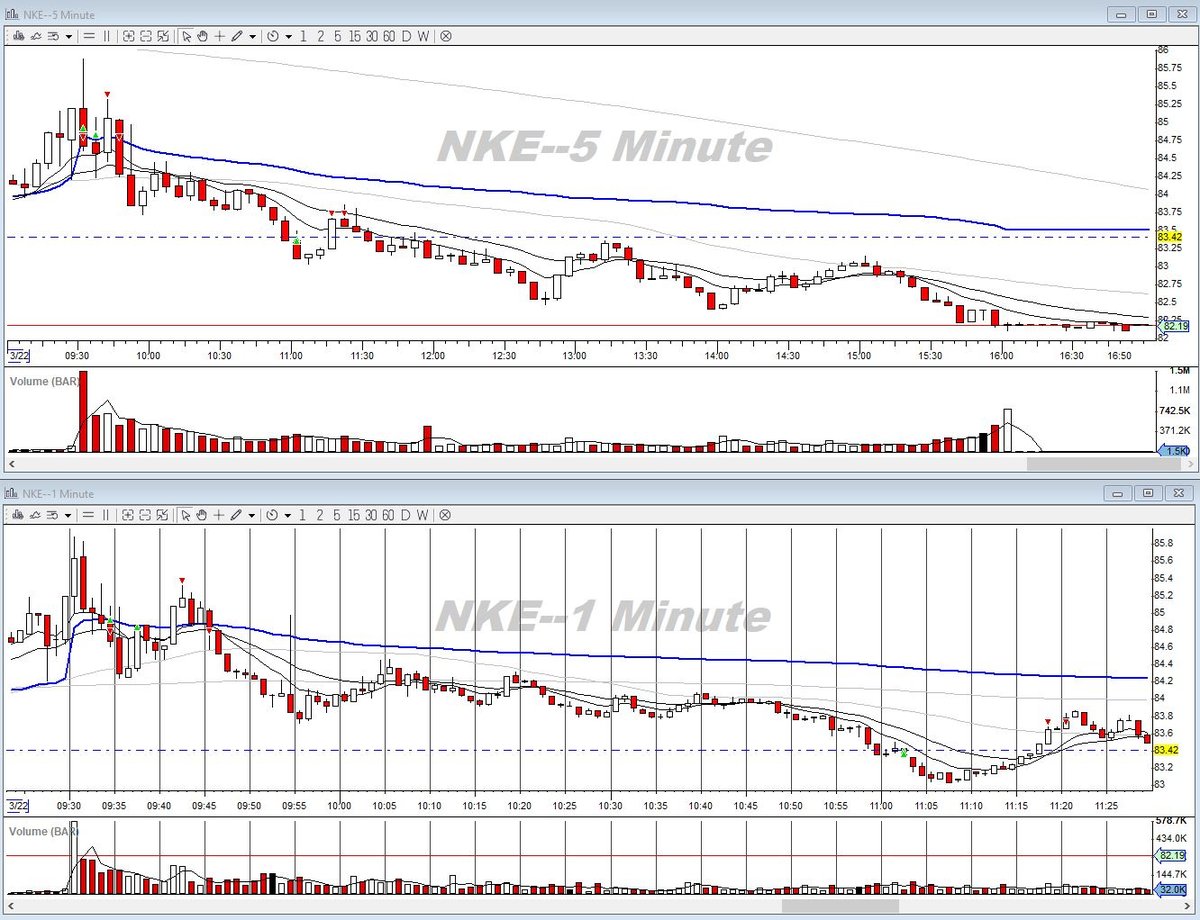
Task: Open the interval dropdown arrow in the 1 Minute toolbar
Action: (x=288, y=514)
